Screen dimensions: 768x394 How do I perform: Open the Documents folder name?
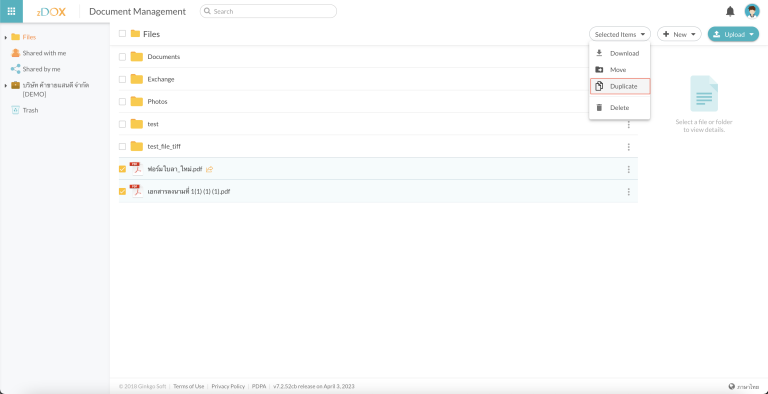pyautogui.click(x=164, y=57)
